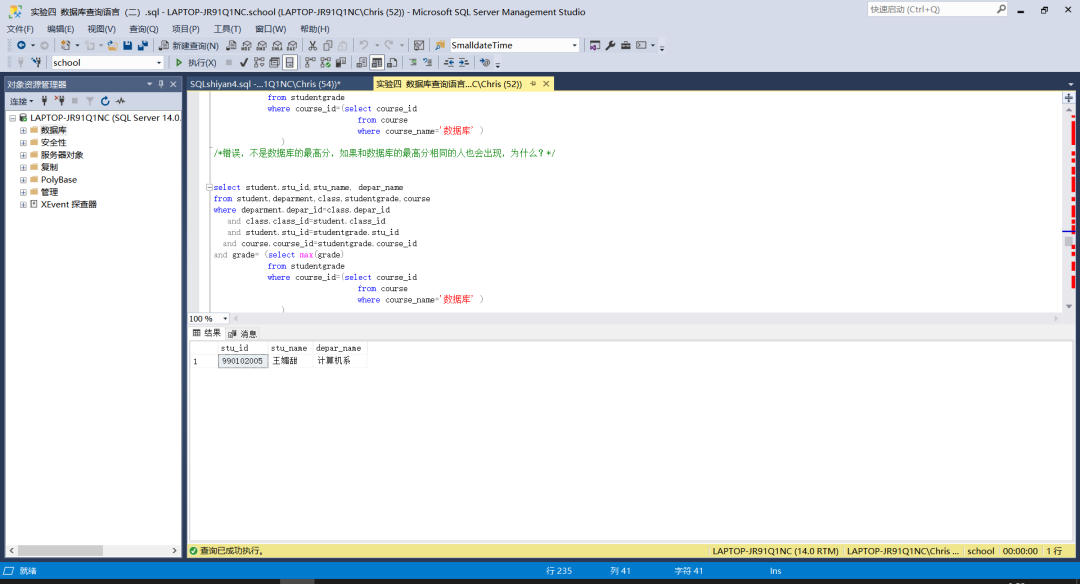Click Display Estimated Execution Plan icon
The image size is (1080, 584).
(259, 63)
